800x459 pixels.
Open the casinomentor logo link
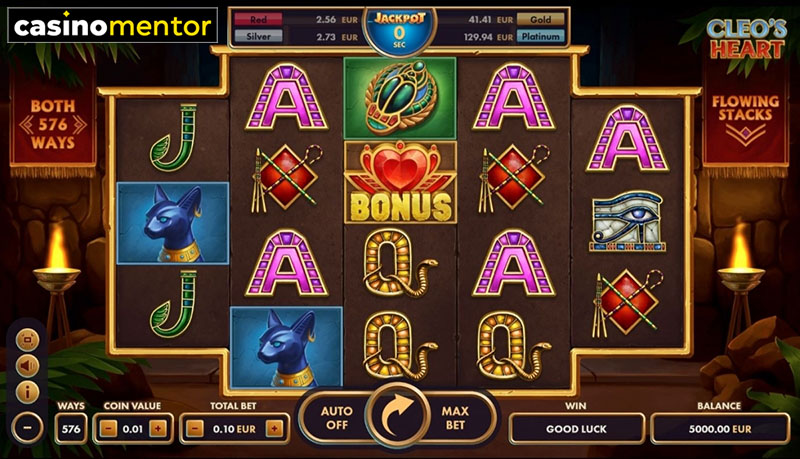click(x=113, y=26)
